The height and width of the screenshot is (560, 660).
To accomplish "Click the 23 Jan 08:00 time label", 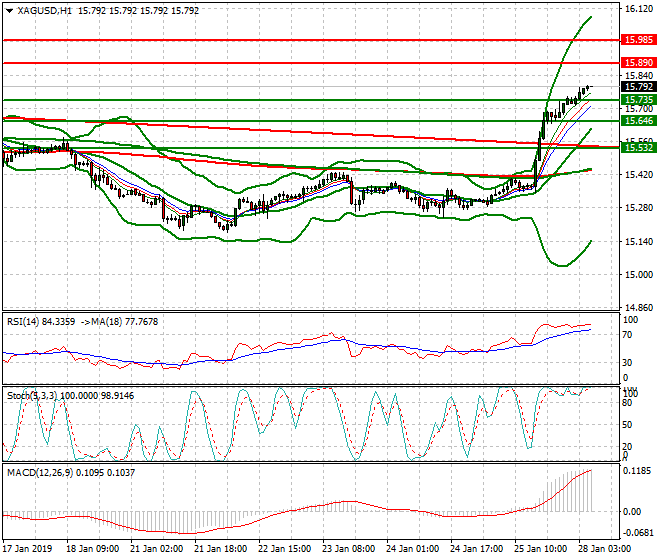I will click(347, 550).
